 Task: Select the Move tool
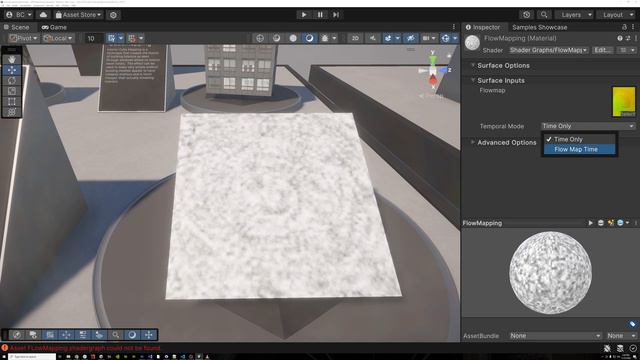click(11, 70)
